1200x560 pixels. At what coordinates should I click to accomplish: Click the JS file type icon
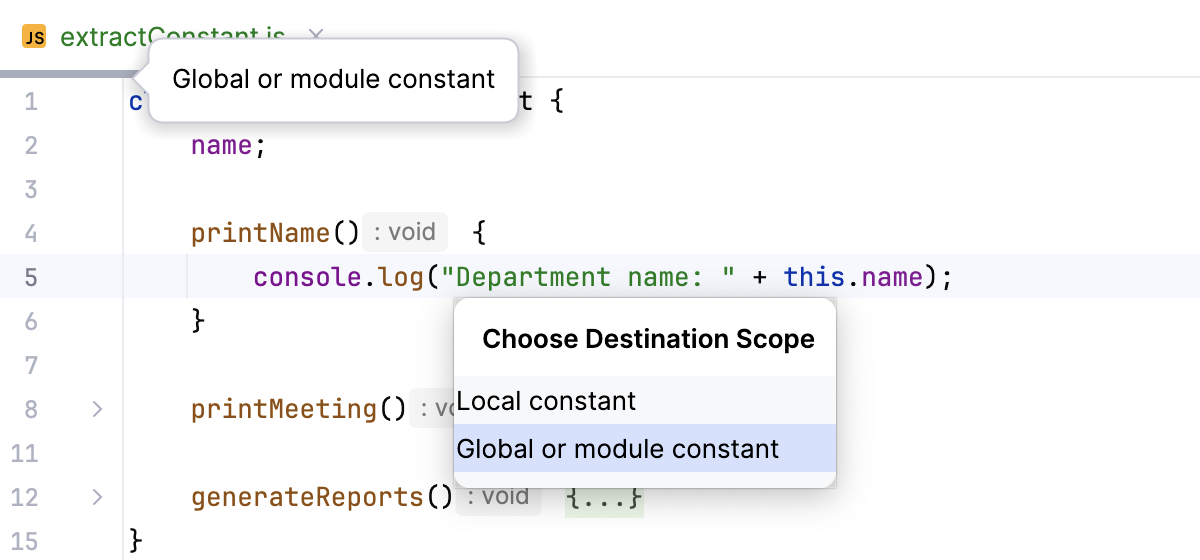34,38
